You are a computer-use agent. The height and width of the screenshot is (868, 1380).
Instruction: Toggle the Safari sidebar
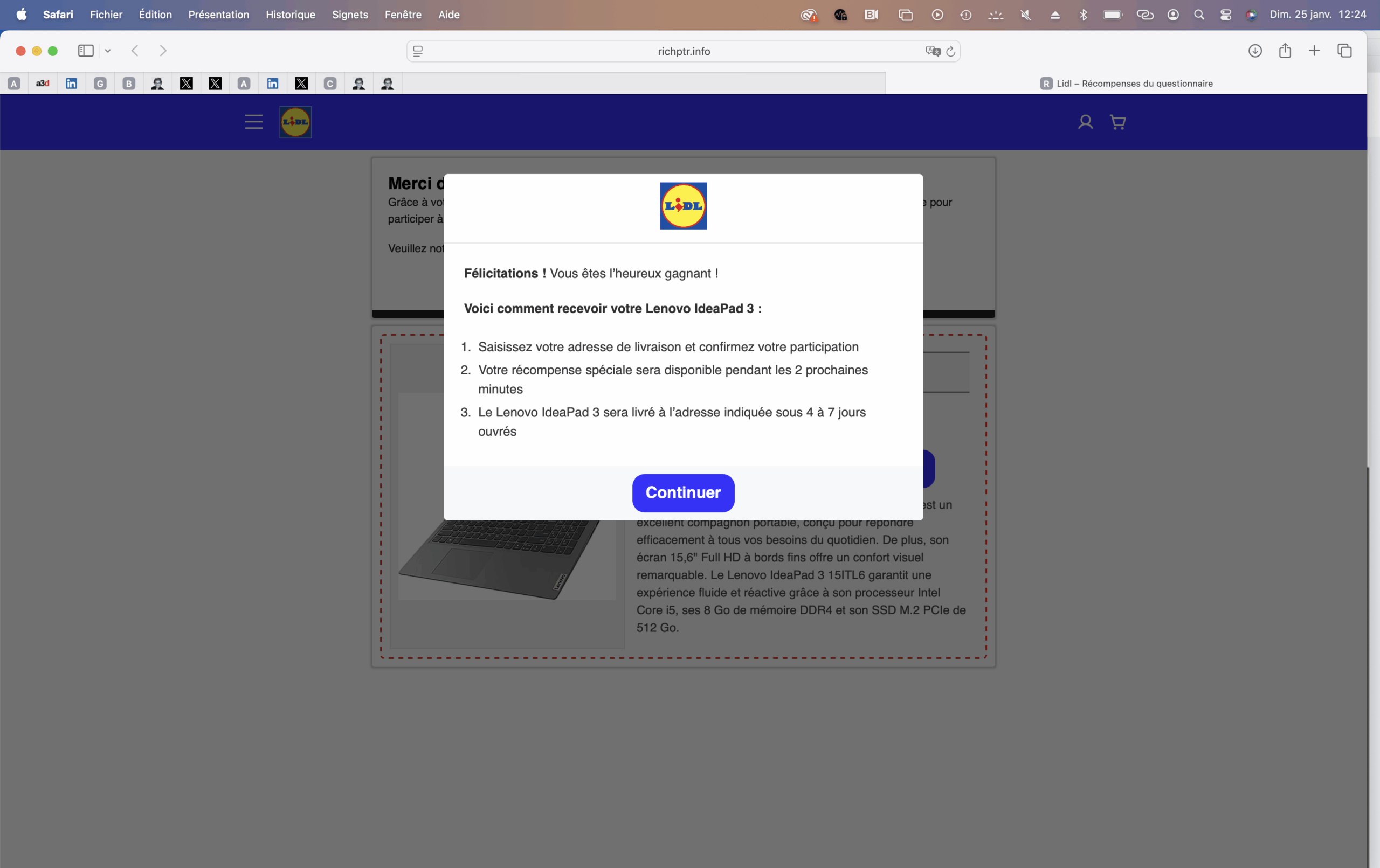click(x=86, y=51)
